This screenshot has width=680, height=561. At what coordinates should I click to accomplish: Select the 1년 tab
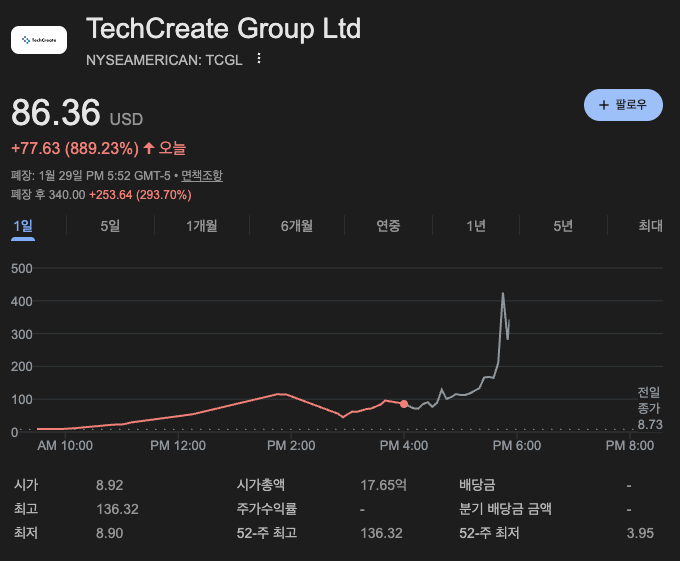[476, 226]
